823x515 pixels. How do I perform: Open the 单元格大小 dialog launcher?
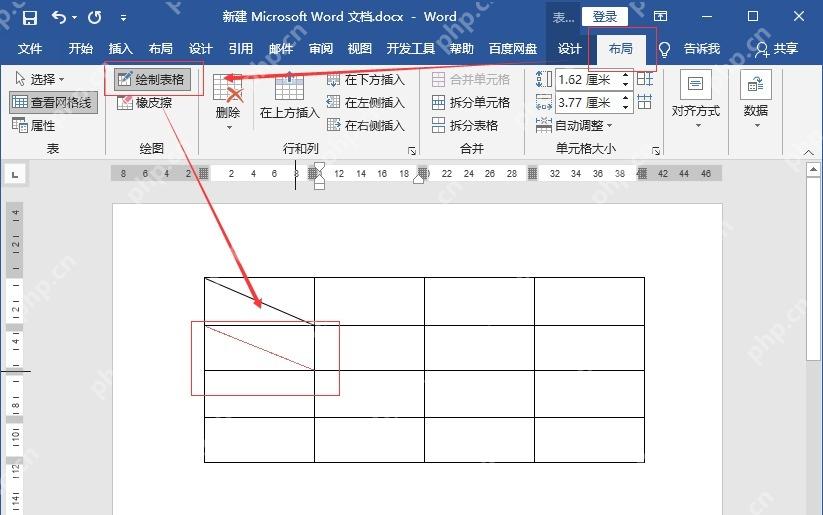coord(656,151)
